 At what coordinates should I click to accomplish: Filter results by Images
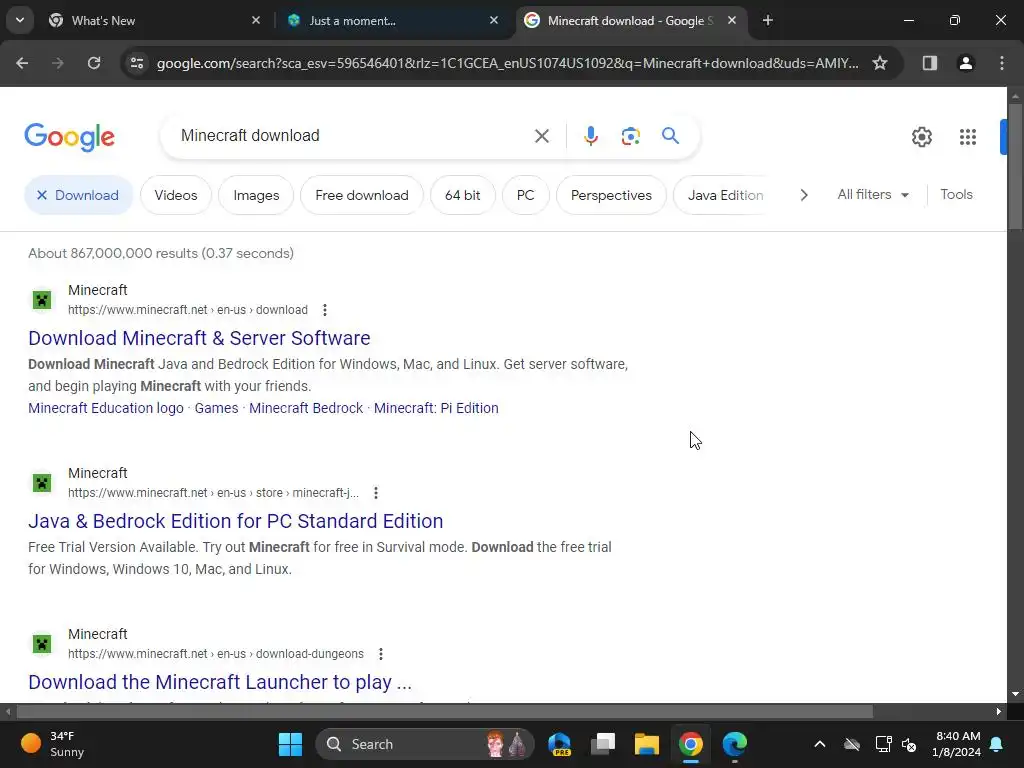256,195
